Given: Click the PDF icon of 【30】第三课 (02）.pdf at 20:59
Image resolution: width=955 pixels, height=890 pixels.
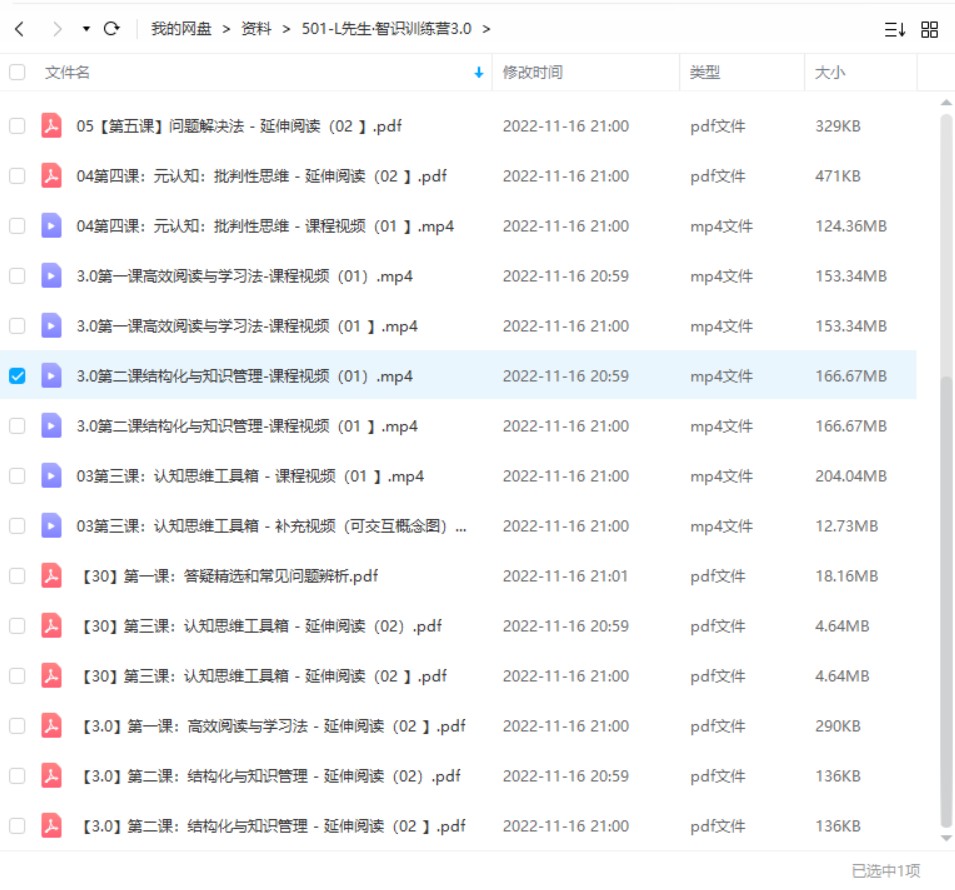Looking at the screenshot, I should [51, 626].
